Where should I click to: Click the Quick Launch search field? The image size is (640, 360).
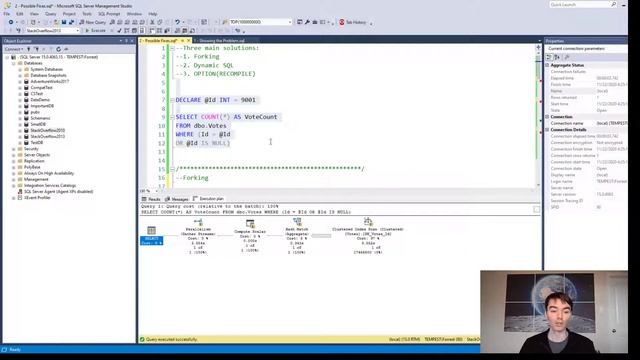[582, 4]
